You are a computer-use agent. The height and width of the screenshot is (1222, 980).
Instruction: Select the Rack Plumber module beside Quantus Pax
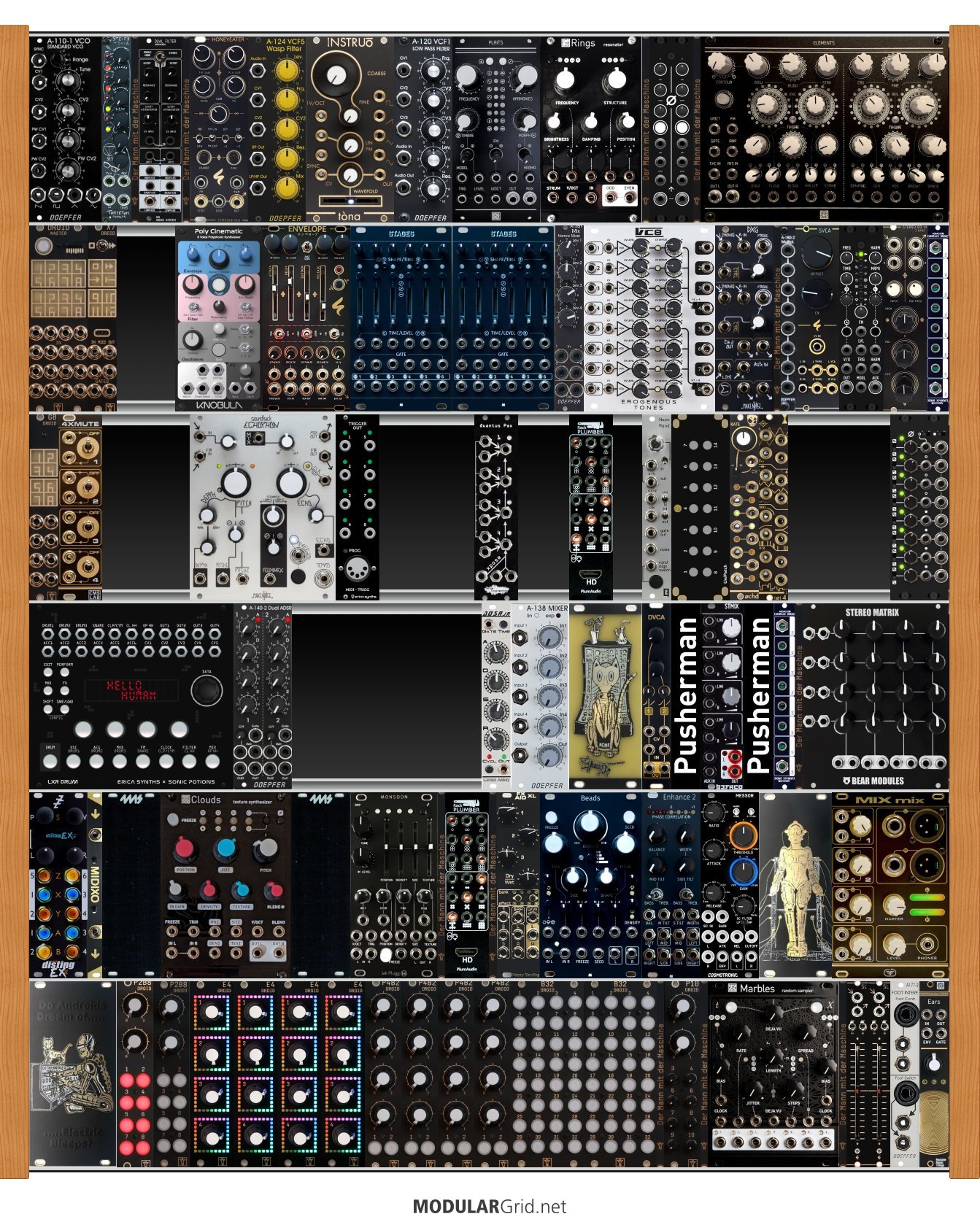[591, 508]
